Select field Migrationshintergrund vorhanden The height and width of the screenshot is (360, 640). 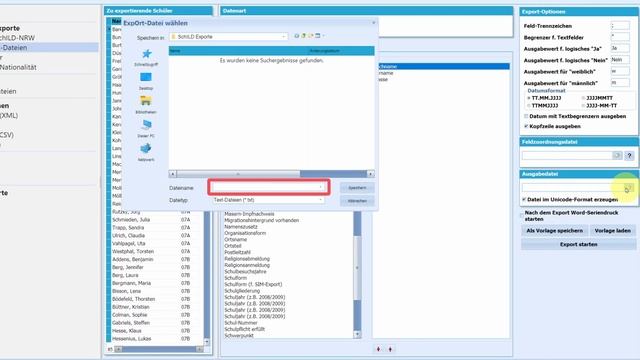pos(262,220)
